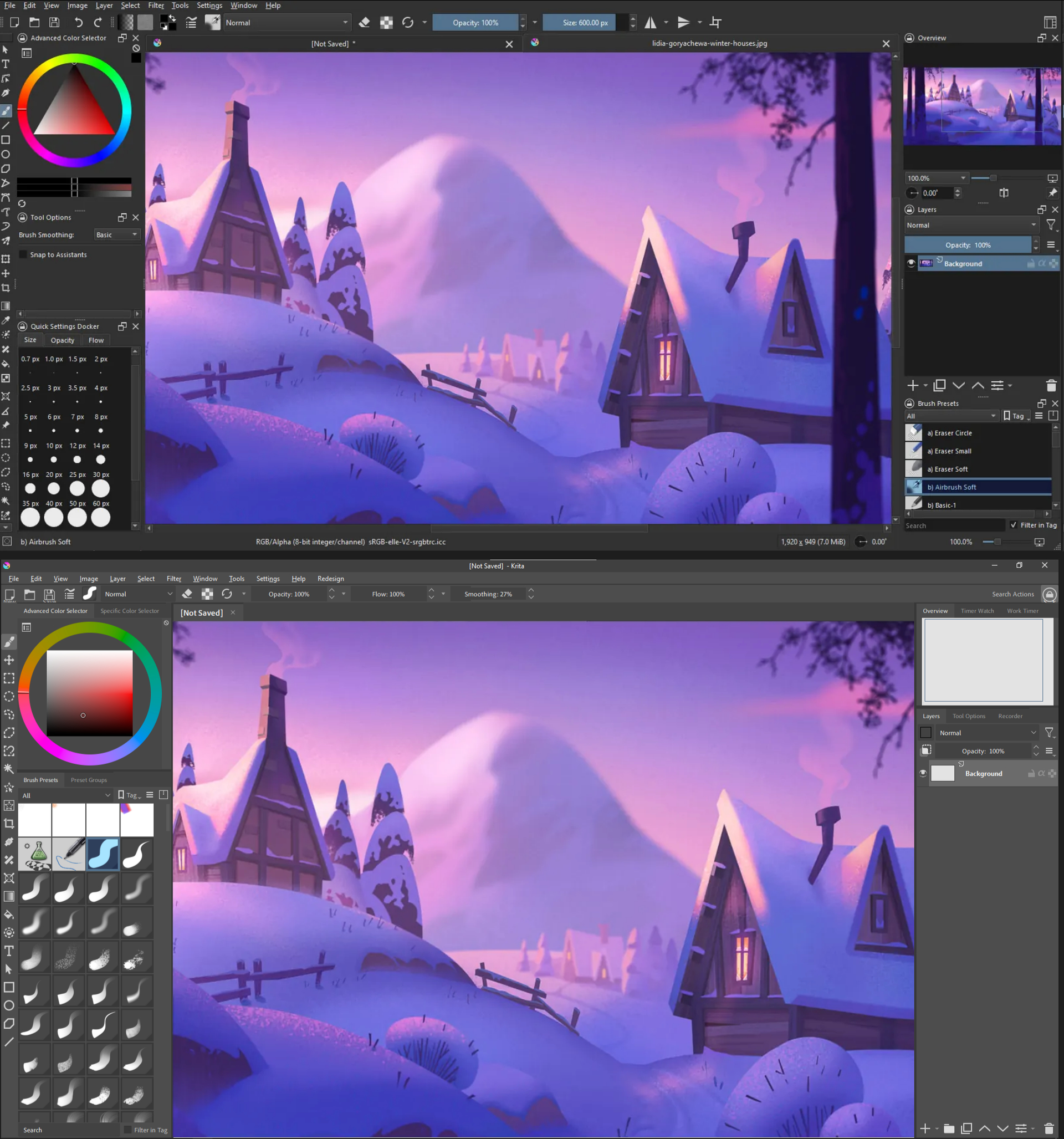Select the Crop tool in lower toolbox

9,823
